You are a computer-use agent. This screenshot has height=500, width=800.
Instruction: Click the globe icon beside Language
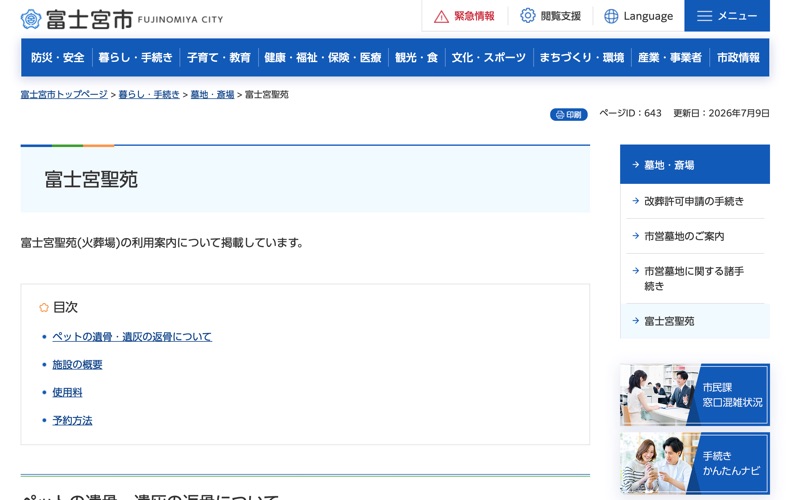(611, 16)
